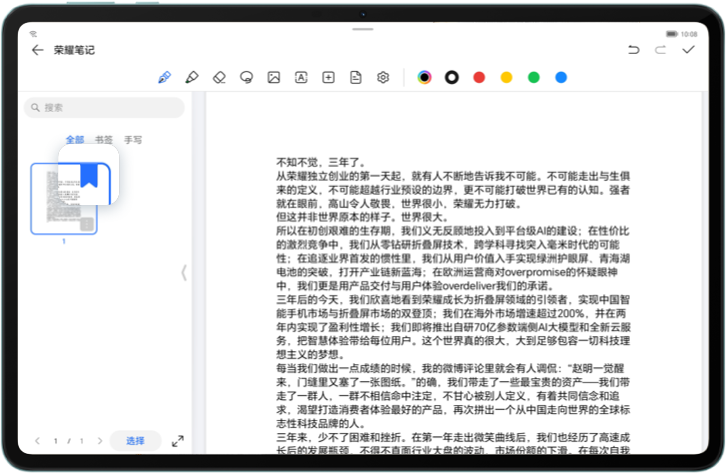726x474 pixels.
Task: Choose the blue pen color
Action: [x=561, y=77]
